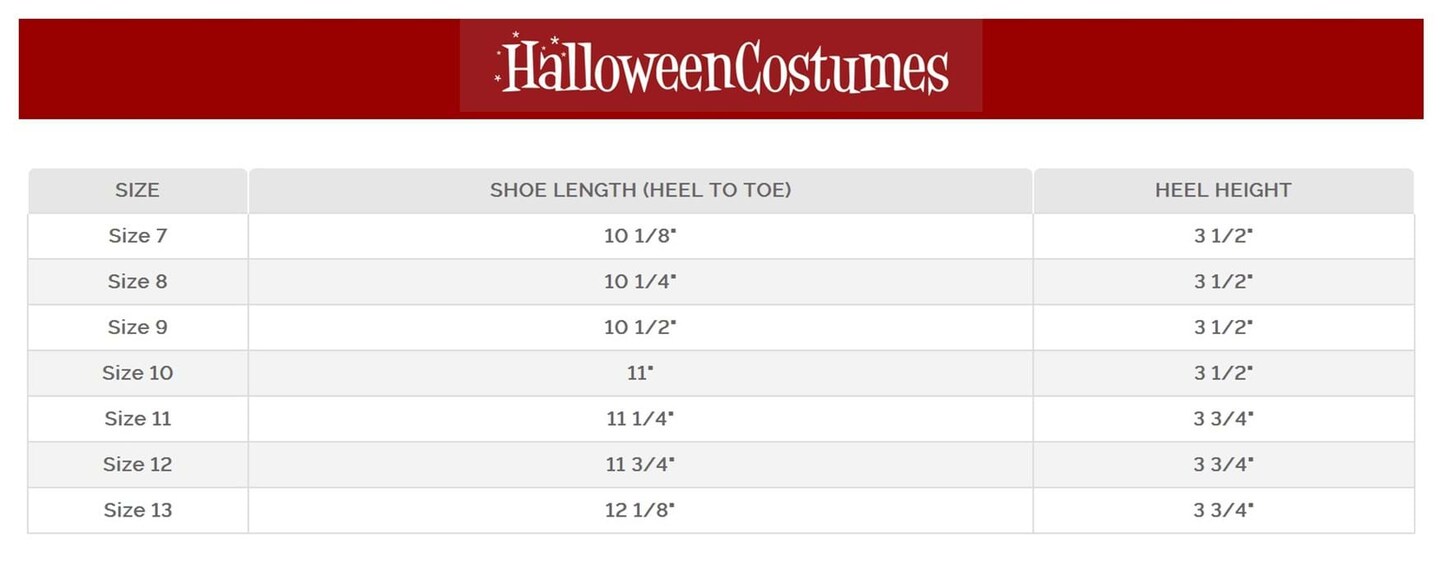Click the 10 1/2" shoe length cell
1440x561 pixels.
(x=640, y=327)
